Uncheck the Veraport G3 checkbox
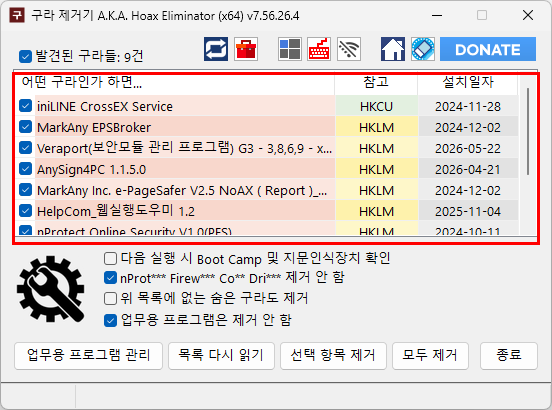The width and height of the screenshot is (552, 410). 25,148
